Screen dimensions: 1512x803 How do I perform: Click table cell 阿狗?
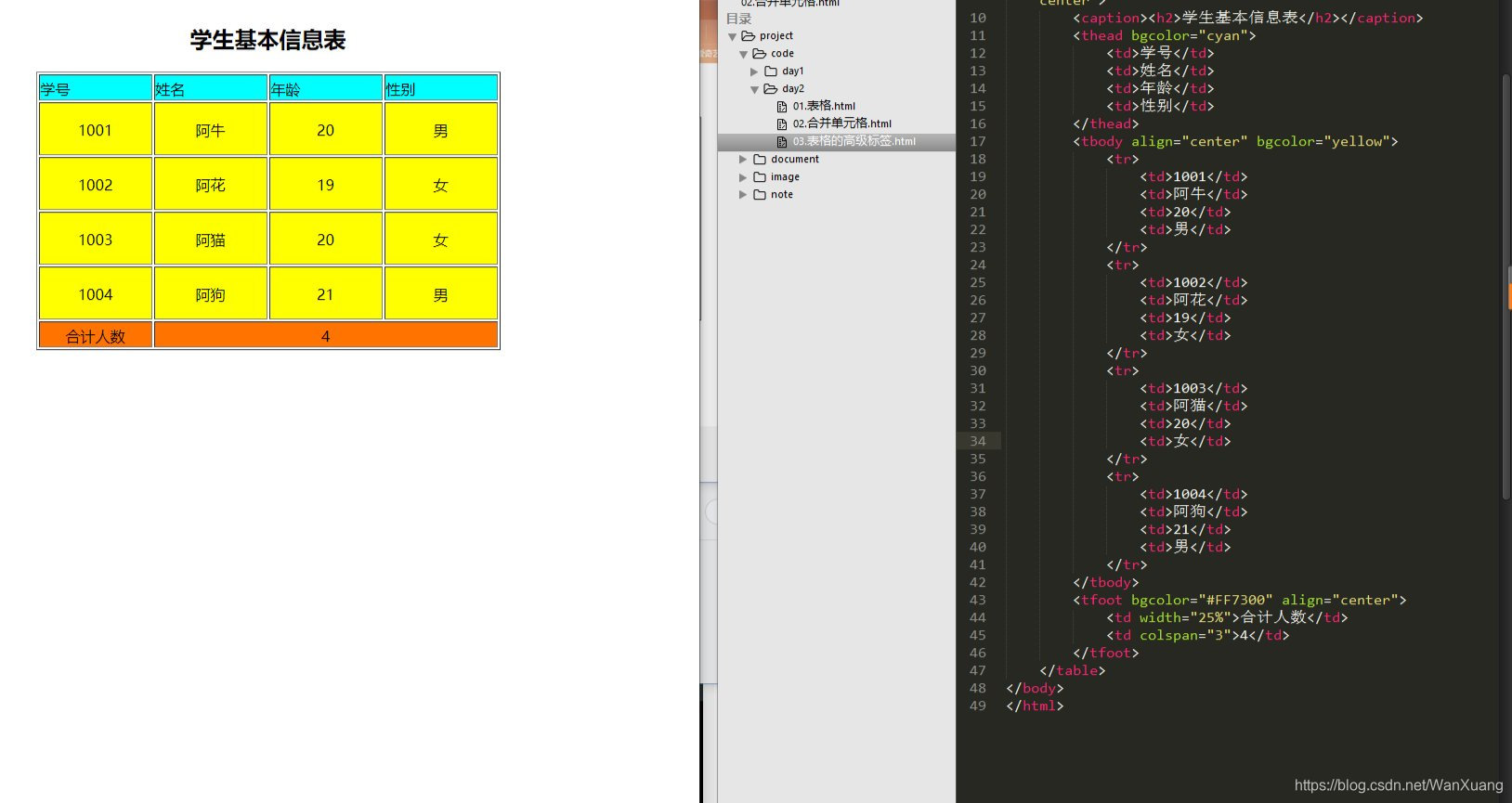pyautogui.click(x=211, y=293)
